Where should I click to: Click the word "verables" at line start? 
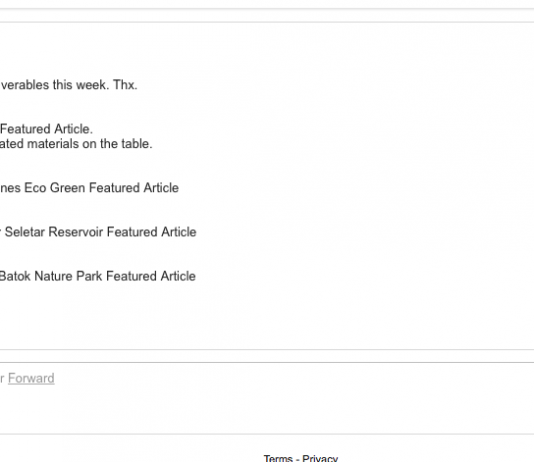pos(25,85)
